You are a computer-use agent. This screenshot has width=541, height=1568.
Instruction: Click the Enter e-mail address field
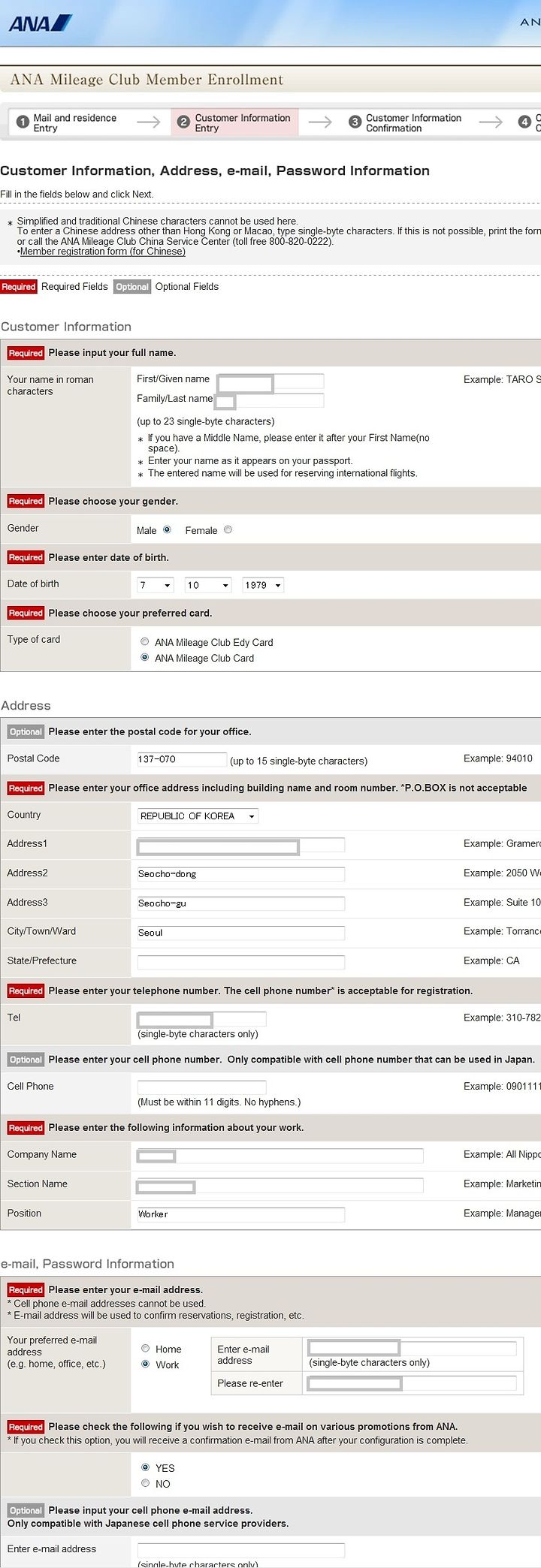click(413, 1347)
